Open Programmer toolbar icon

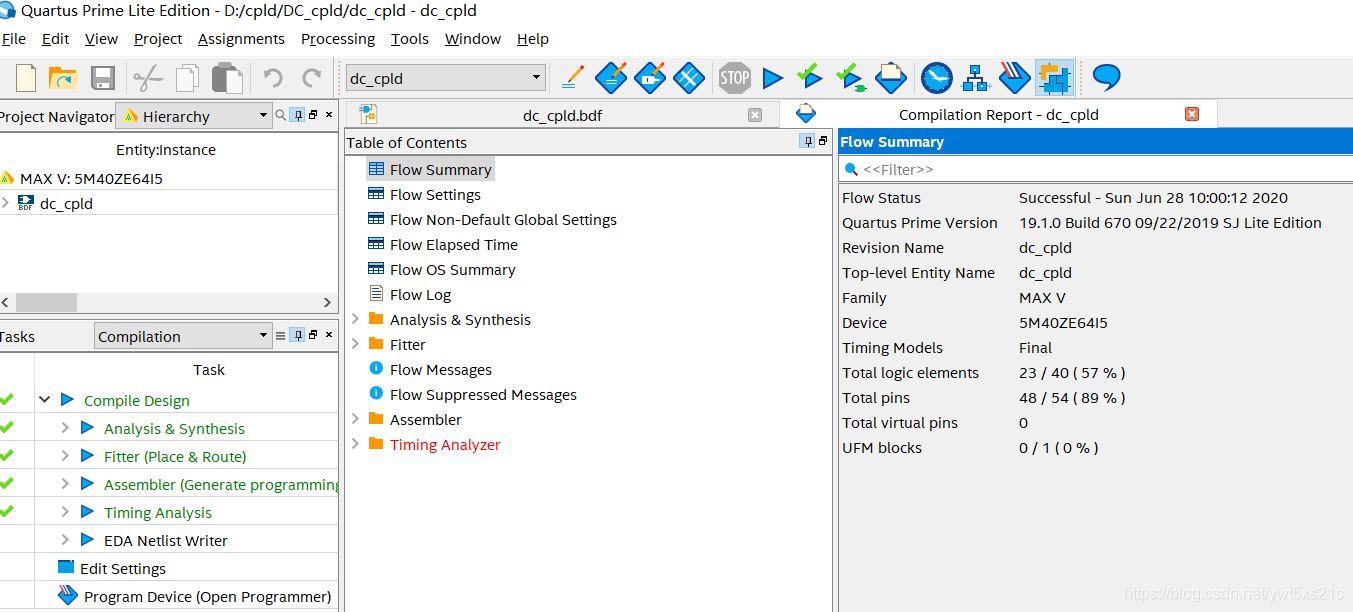click(x=1015, y=77)
